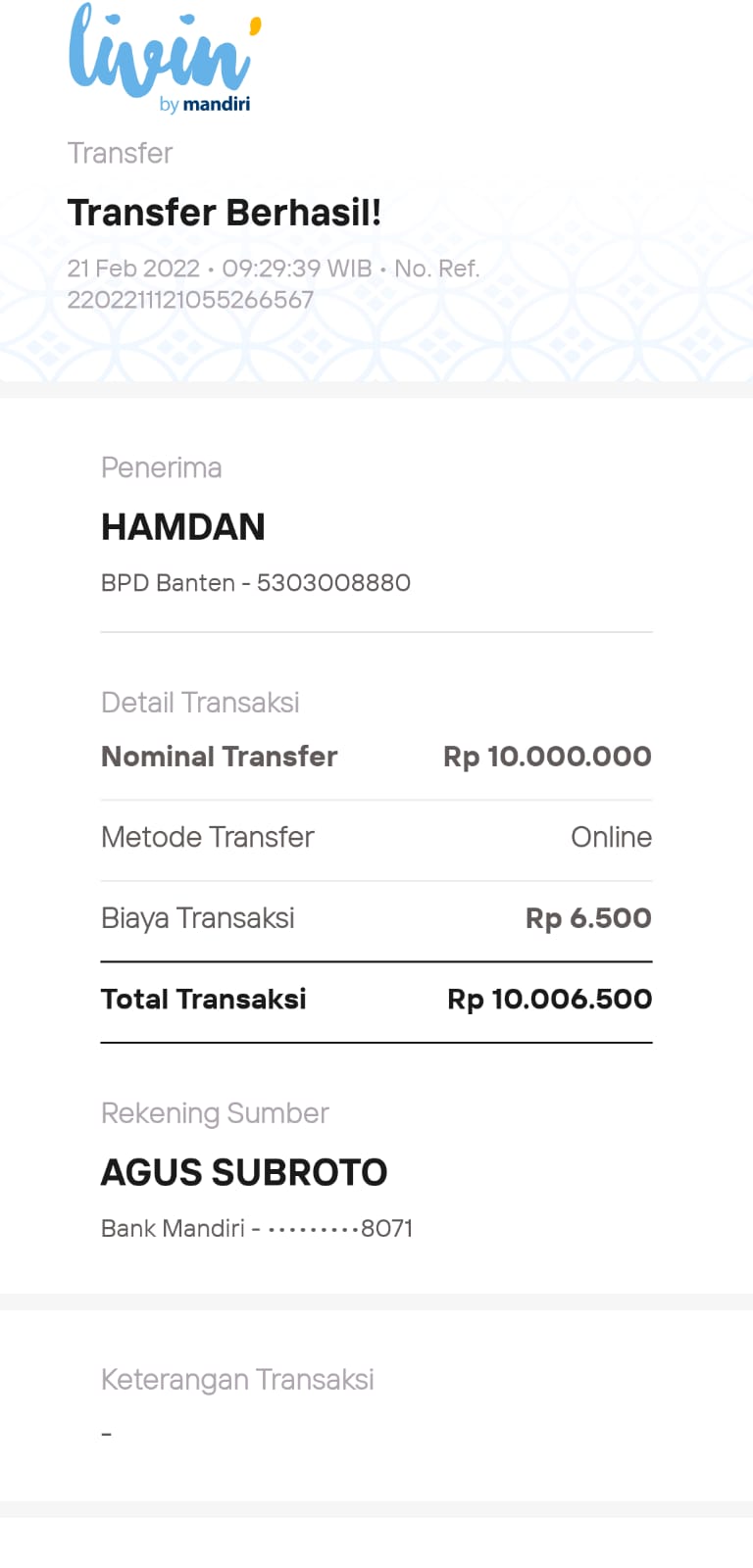Click the "Rekening Sumber" section label
The width and height of the screenshot is (753, 1568).
point(215,1113)
